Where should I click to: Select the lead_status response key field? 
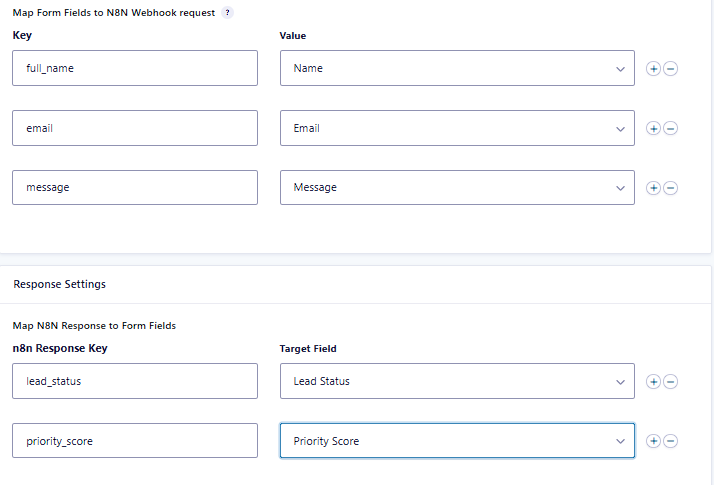tap(134, 381)
